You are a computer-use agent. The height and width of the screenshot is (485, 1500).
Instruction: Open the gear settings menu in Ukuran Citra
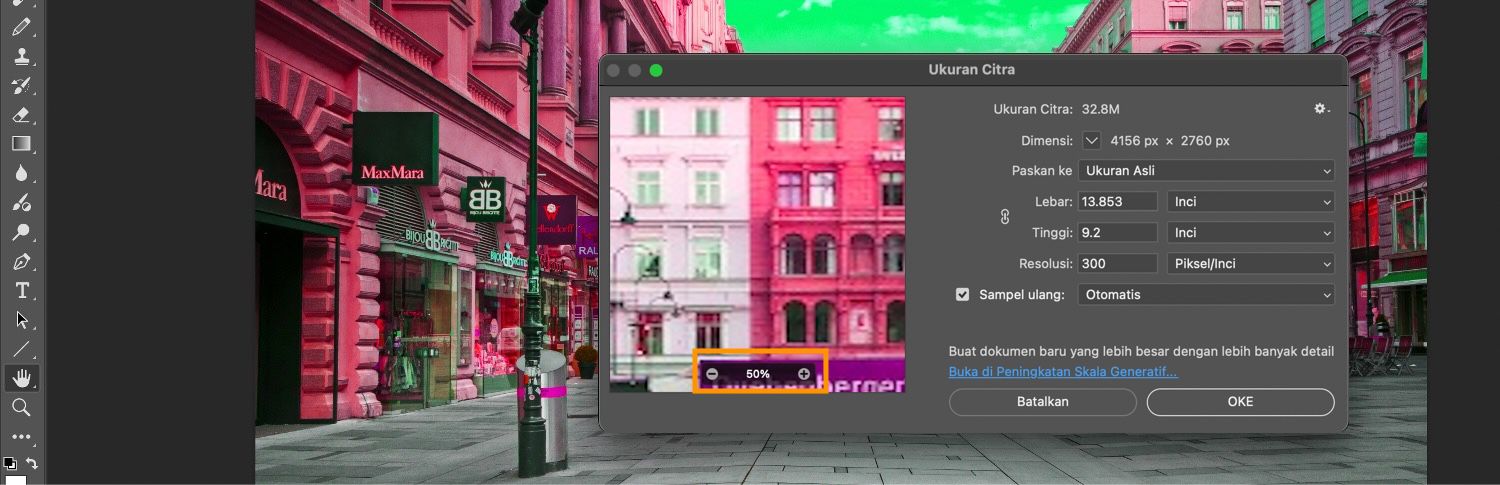tap(1322, 109)
